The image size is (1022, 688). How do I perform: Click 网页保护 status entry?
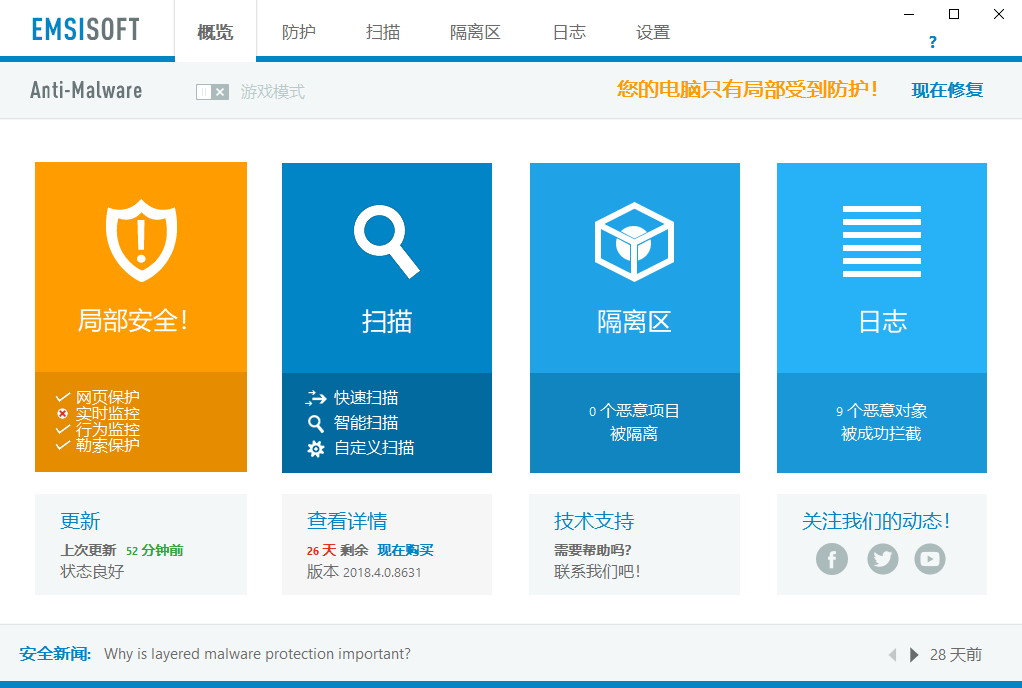(x=98, y=397)
